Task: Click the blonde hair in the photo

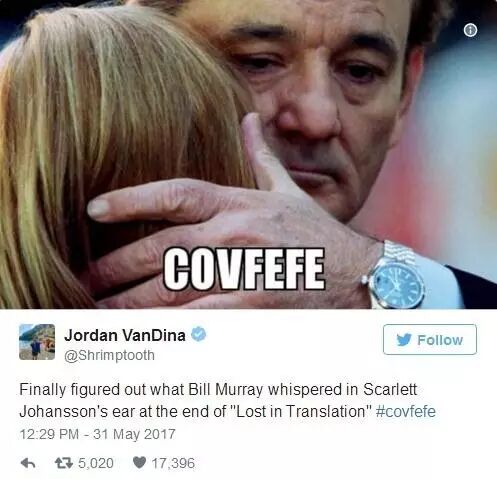Action: click(x=100, y=133)
